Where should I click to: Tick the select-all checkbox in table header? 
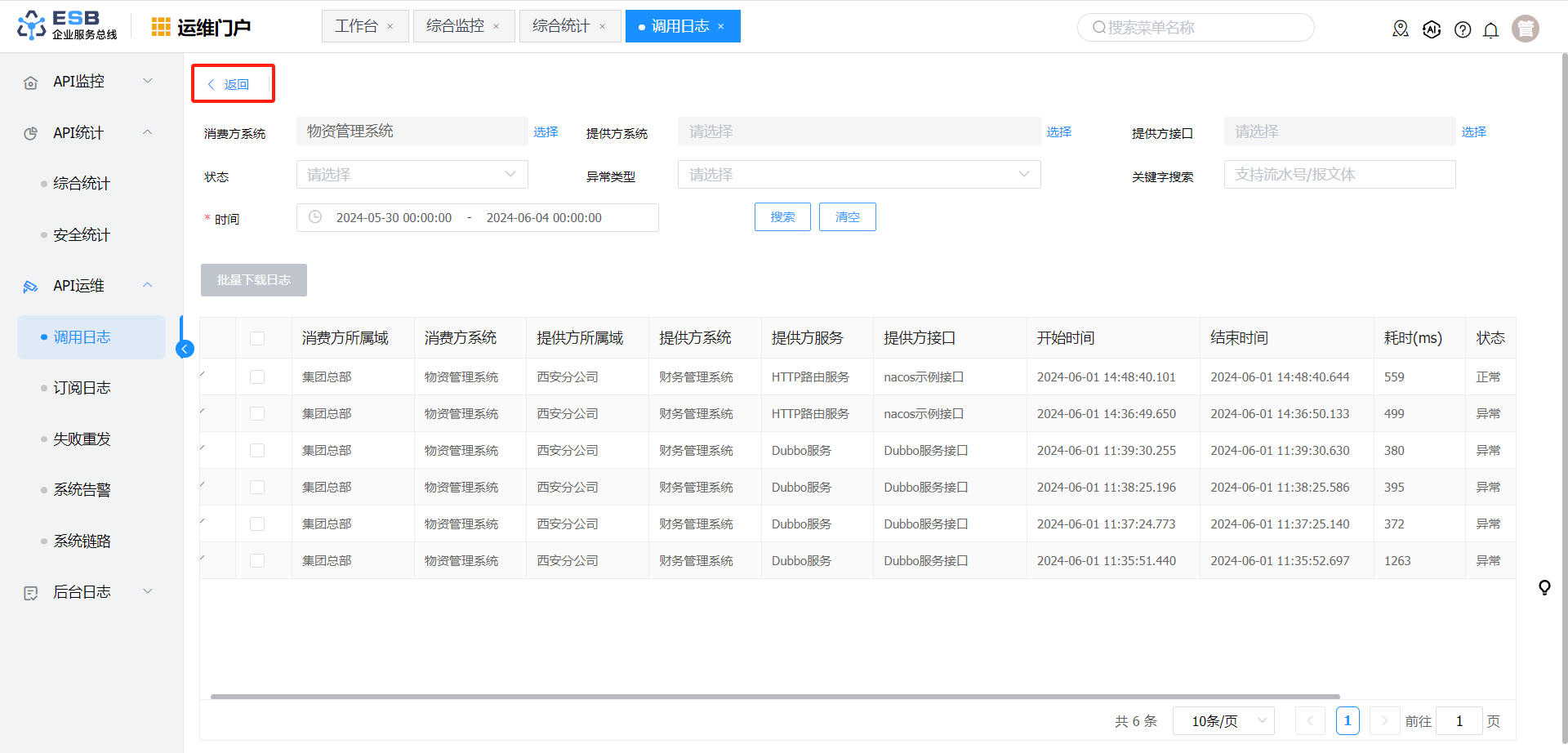[257, 338]
